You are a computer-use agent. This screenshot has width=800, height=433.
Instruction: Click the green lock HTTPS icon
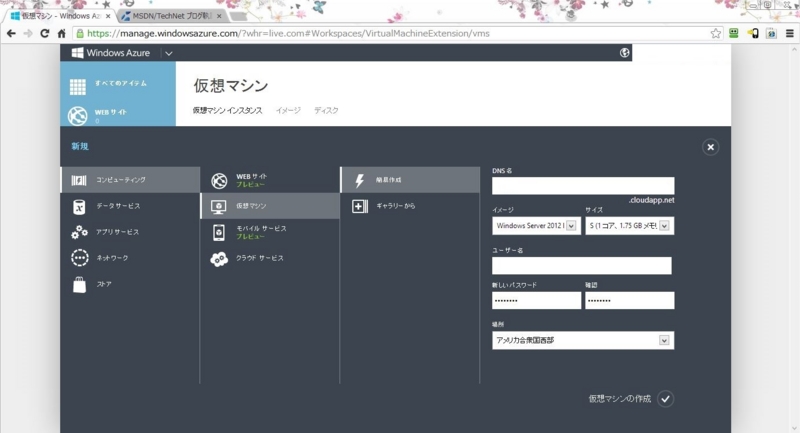(80, 34)
